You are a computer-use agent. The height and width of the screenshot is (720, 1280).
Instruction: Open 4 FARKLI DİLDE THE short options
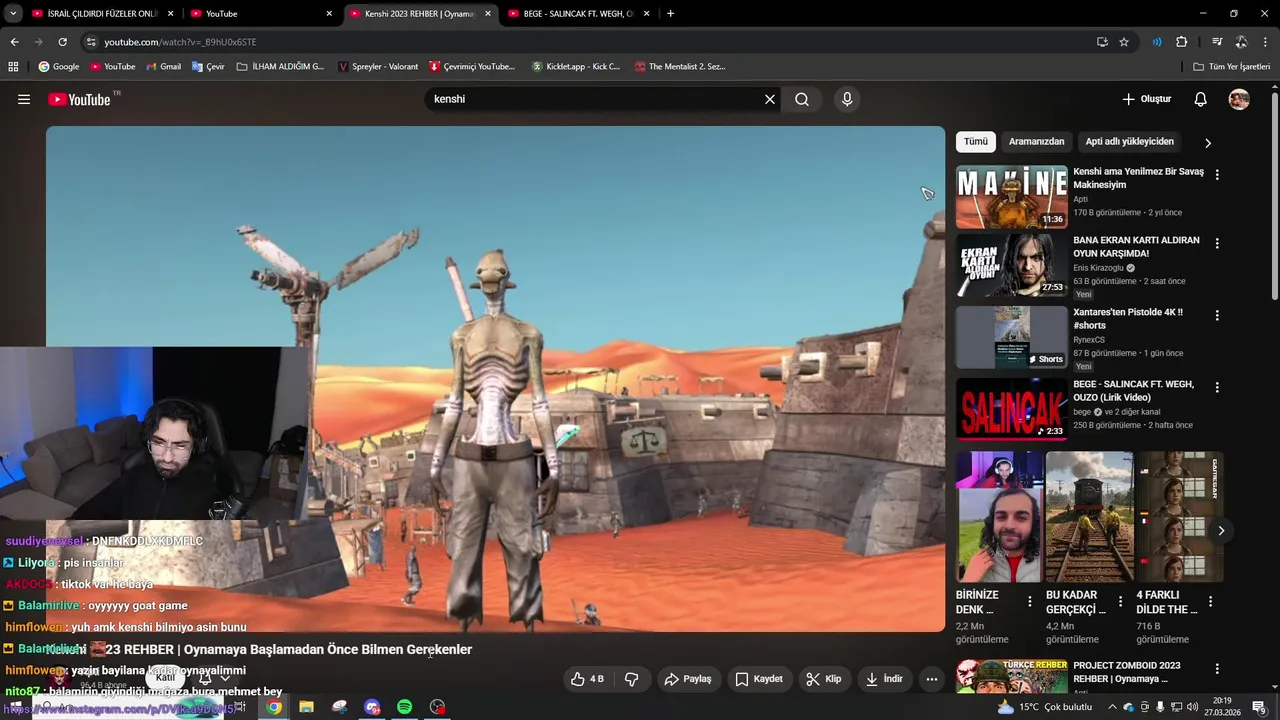1210,602
